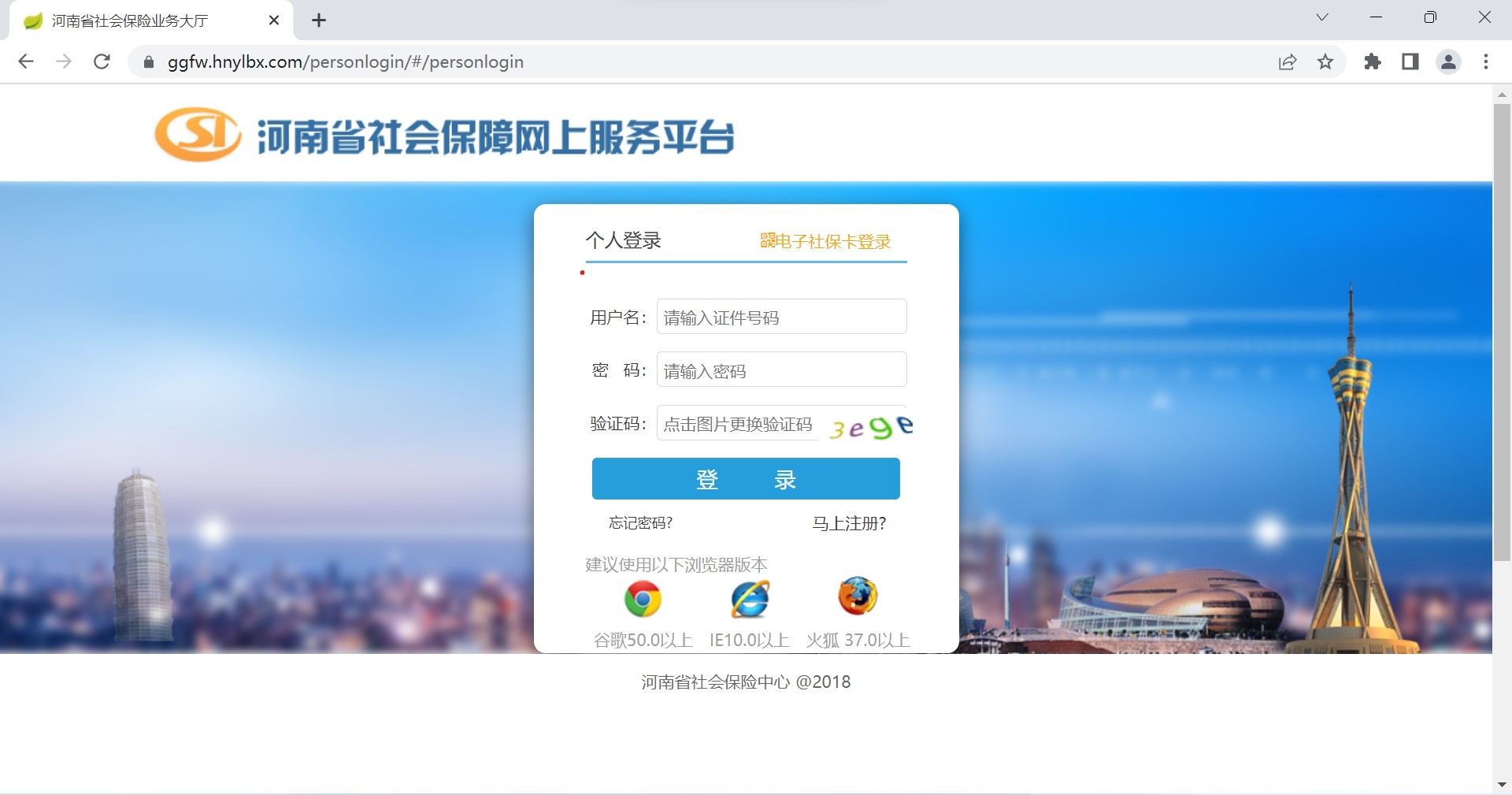This screenshot has width=1512, height=795.
Task: Bookmark this page with the star icon
Action: click(1325, 61)
